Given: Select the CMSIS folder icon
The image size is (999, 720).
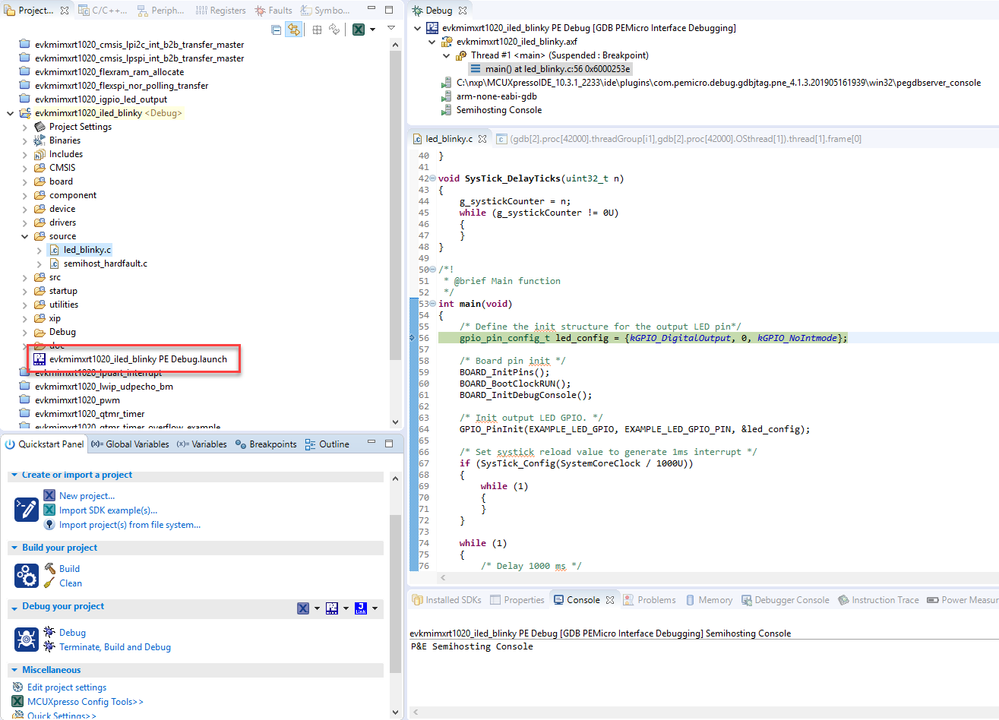Looking at the screenshot, I should [40, 168].
